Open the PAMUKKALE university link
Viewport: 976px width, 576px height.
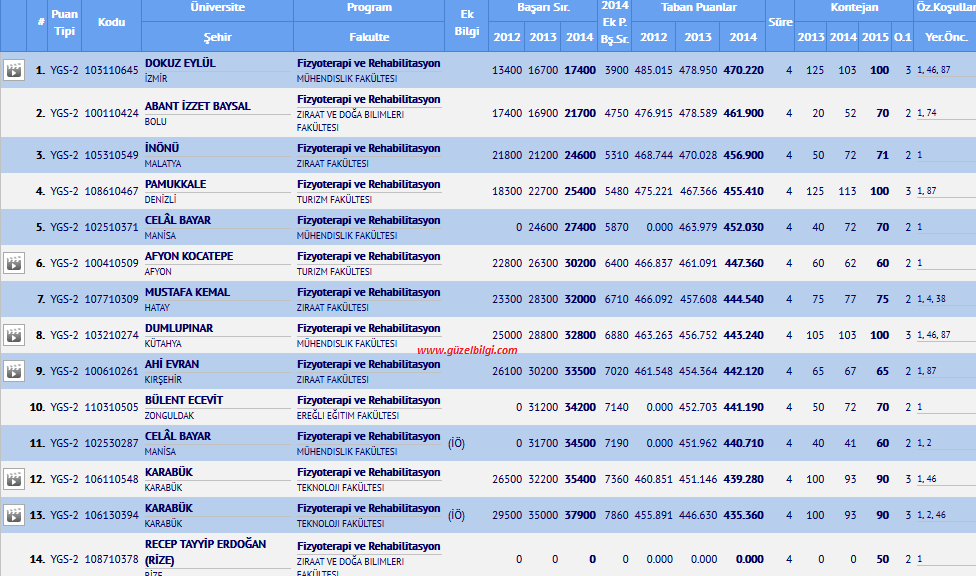coord(175,185)
